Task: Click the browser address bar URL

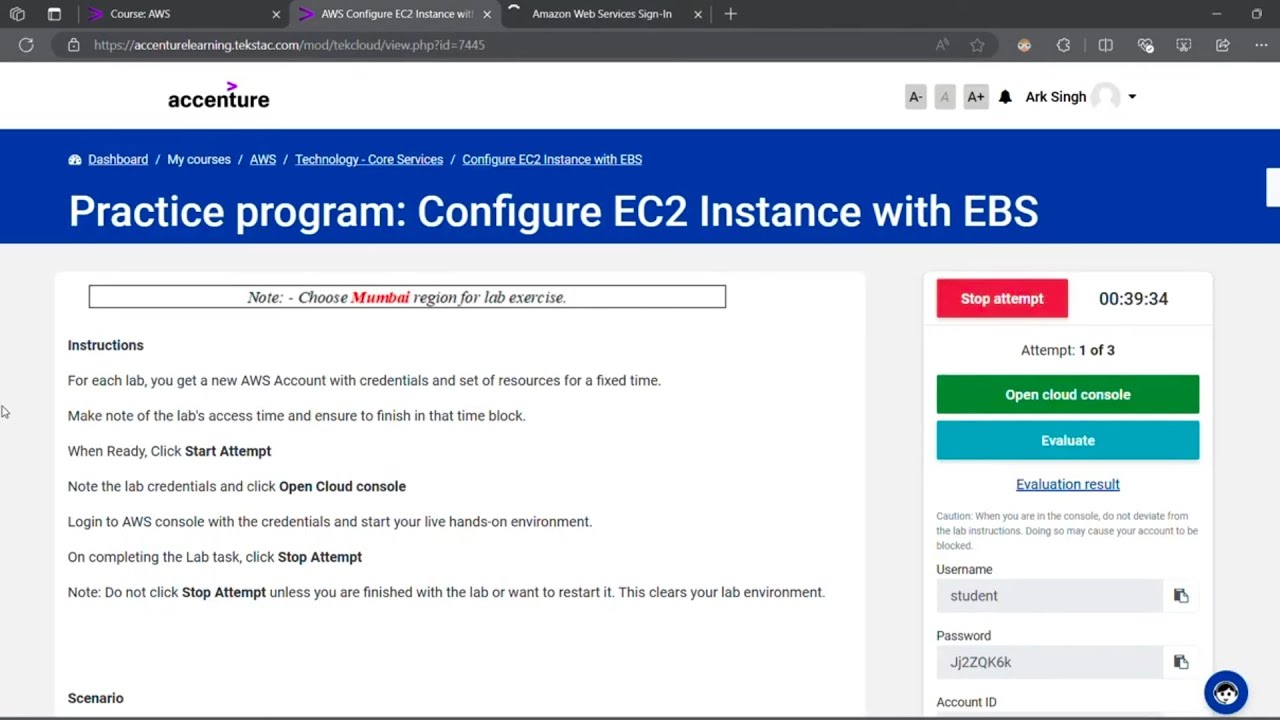Action: click(x=289, y=45)
